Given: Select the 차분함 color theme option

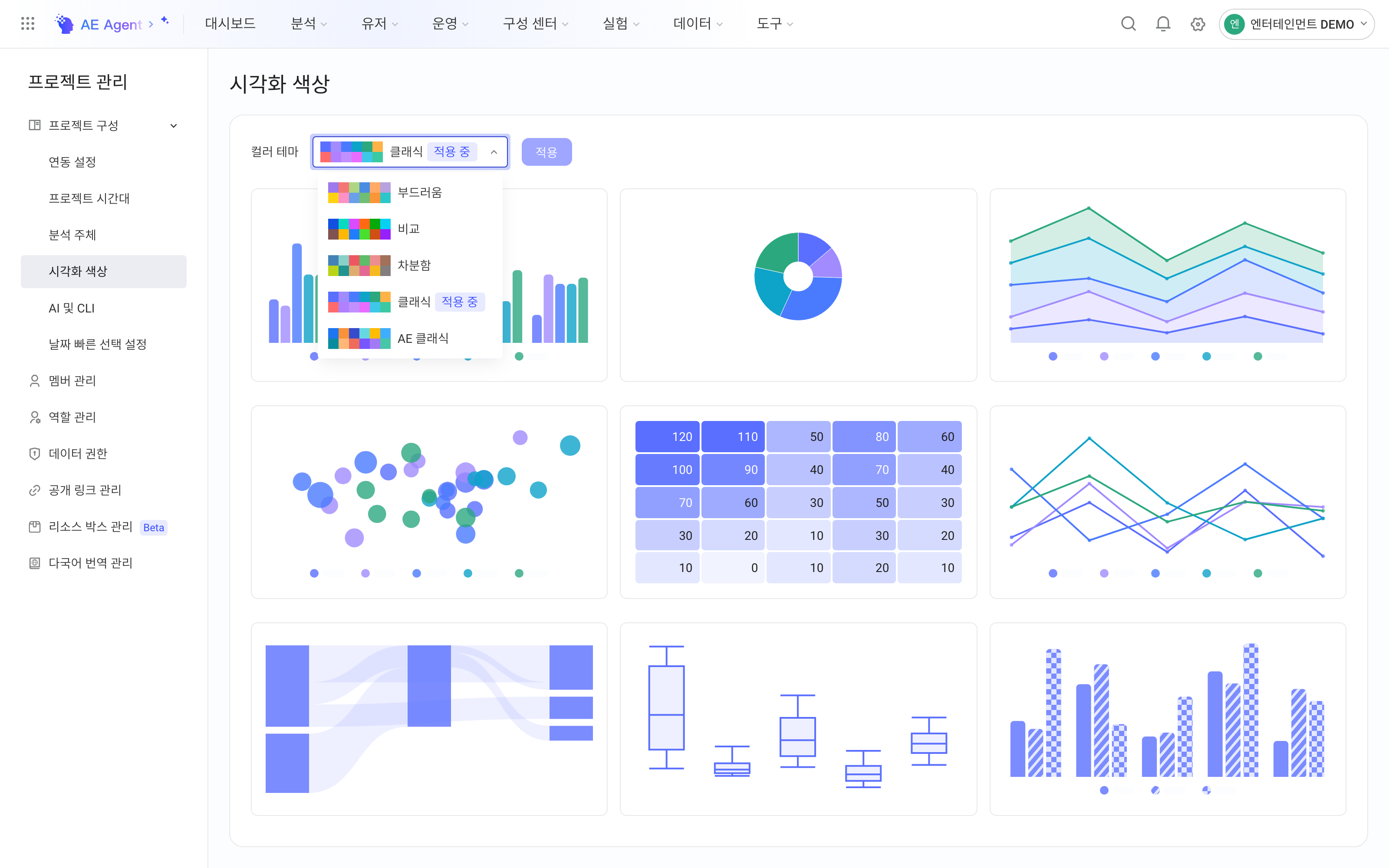Looking at the screenshot, I should pyautogui.click(x=410, y=265).
